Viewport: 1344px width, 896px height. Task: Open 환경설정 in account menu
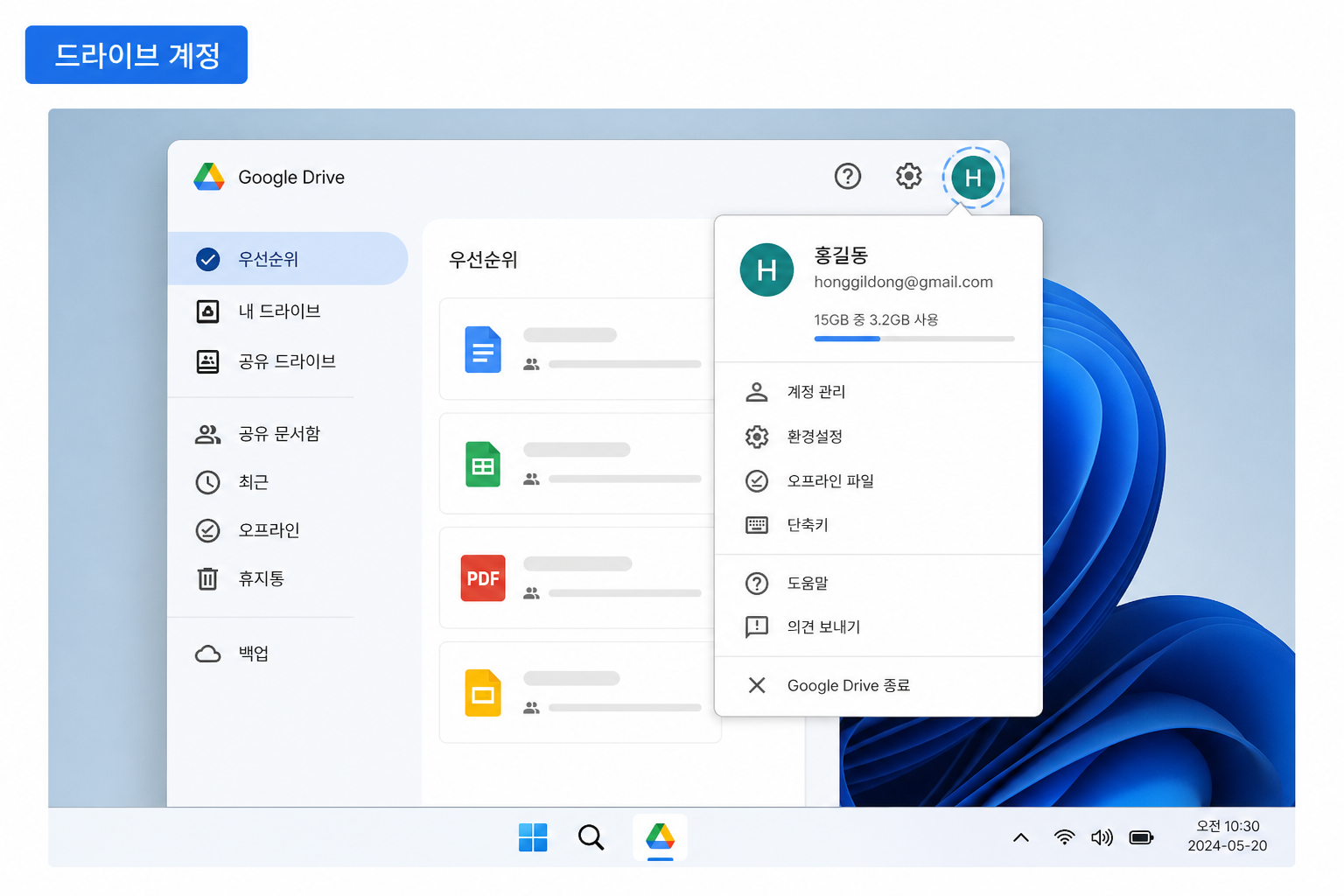coord(878,437)
